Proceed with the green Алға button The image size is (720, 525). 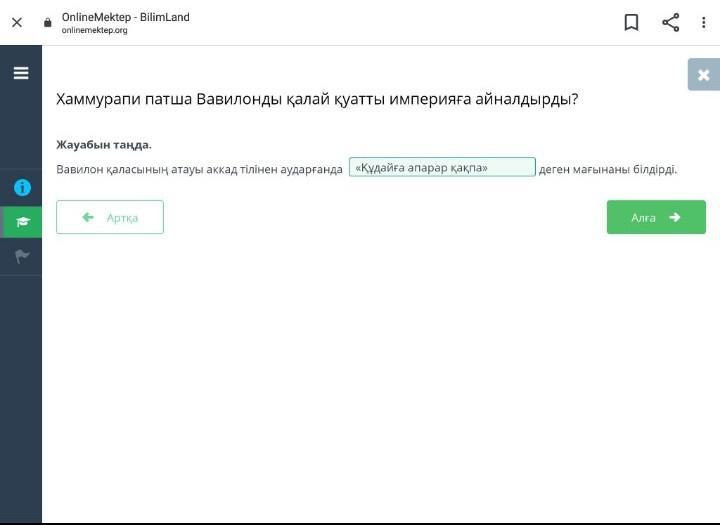(656, 217)
